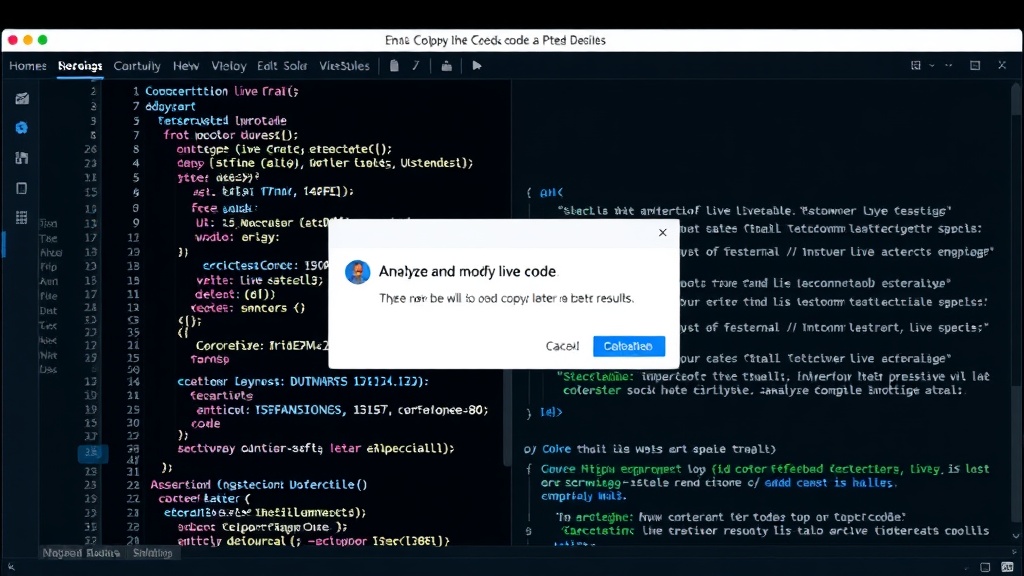Click the down arrow at the scrollbar bottom
1024x576 pixels.
click(1016, 536)
